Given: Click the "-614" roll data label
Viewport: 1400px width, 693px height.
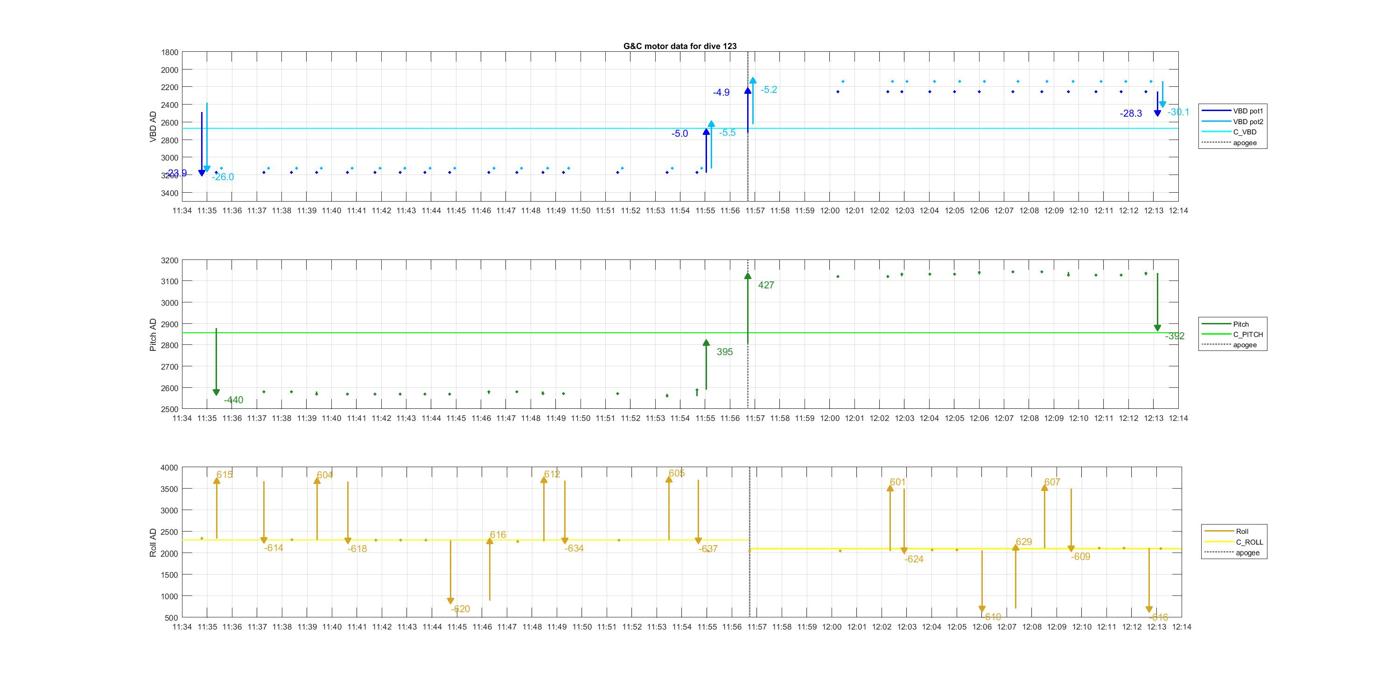Looking at the screenshot, I should [x=274, y=548].
